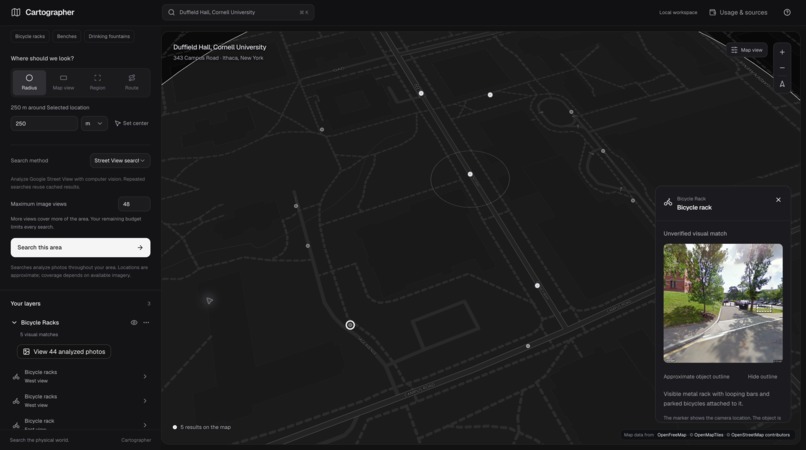
Task: Select the Benches suggestion chip
Action: point(67,37)
